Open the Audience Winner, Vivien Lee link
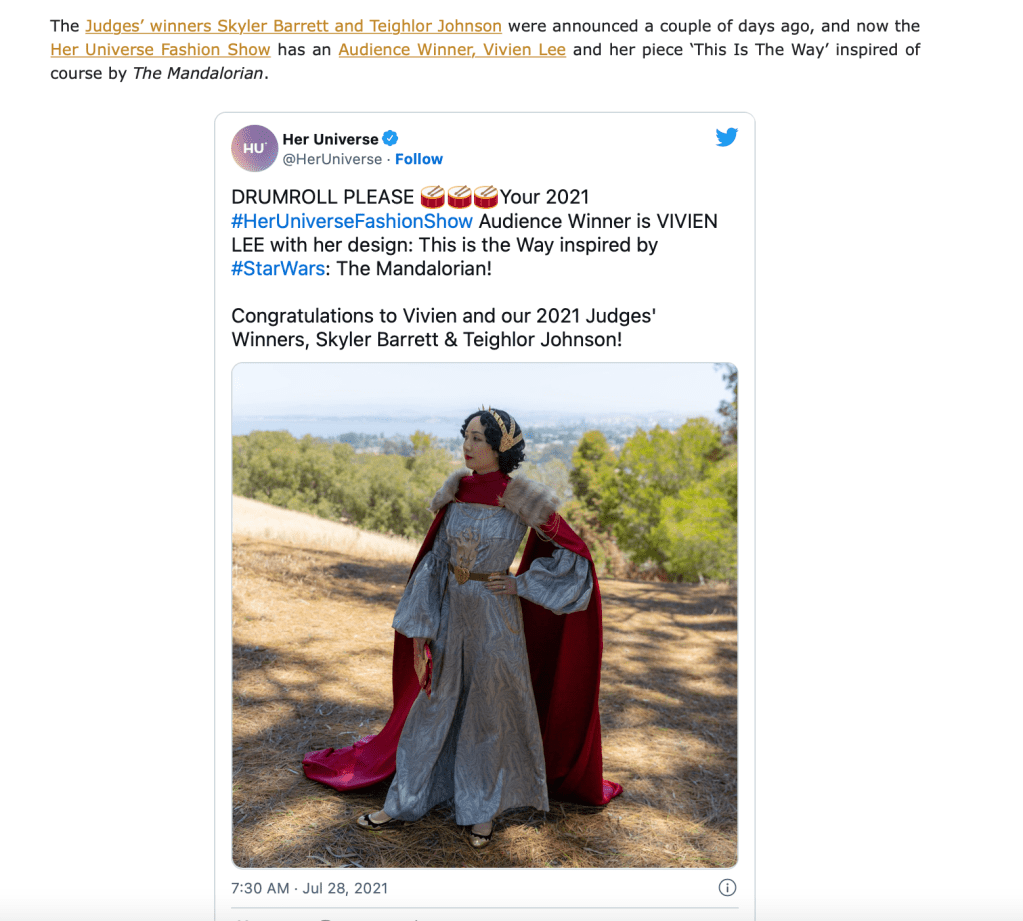This screenshot has width=1023, height=921. tap(452, 50)
